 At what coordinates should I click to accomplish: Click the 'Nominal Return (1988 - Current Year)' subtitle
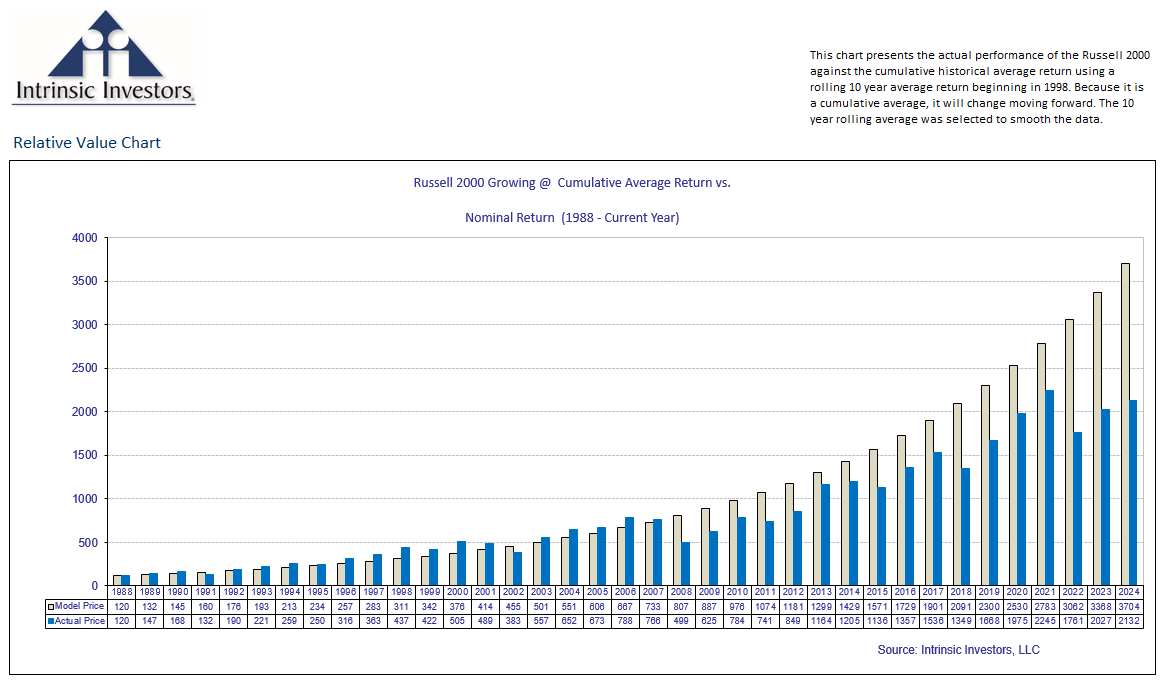tap(572, 218)
